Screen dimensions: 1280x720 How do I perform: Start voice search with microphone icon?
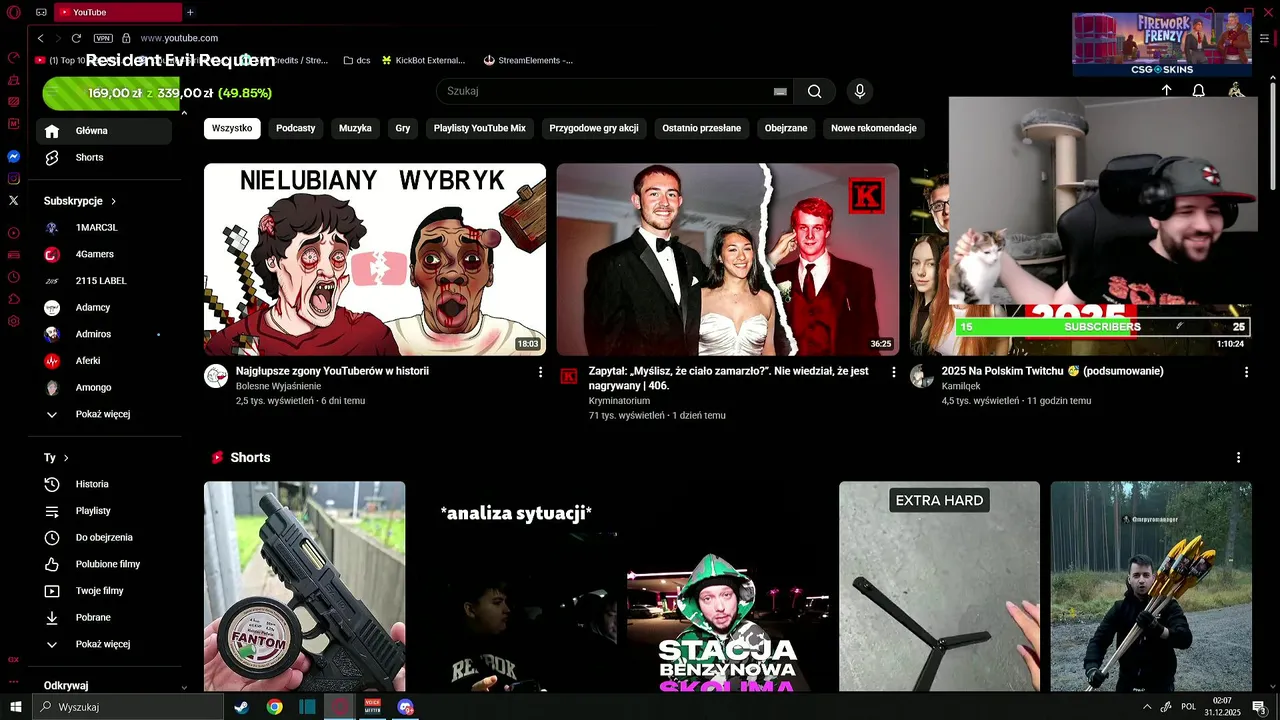pos(859,91)
